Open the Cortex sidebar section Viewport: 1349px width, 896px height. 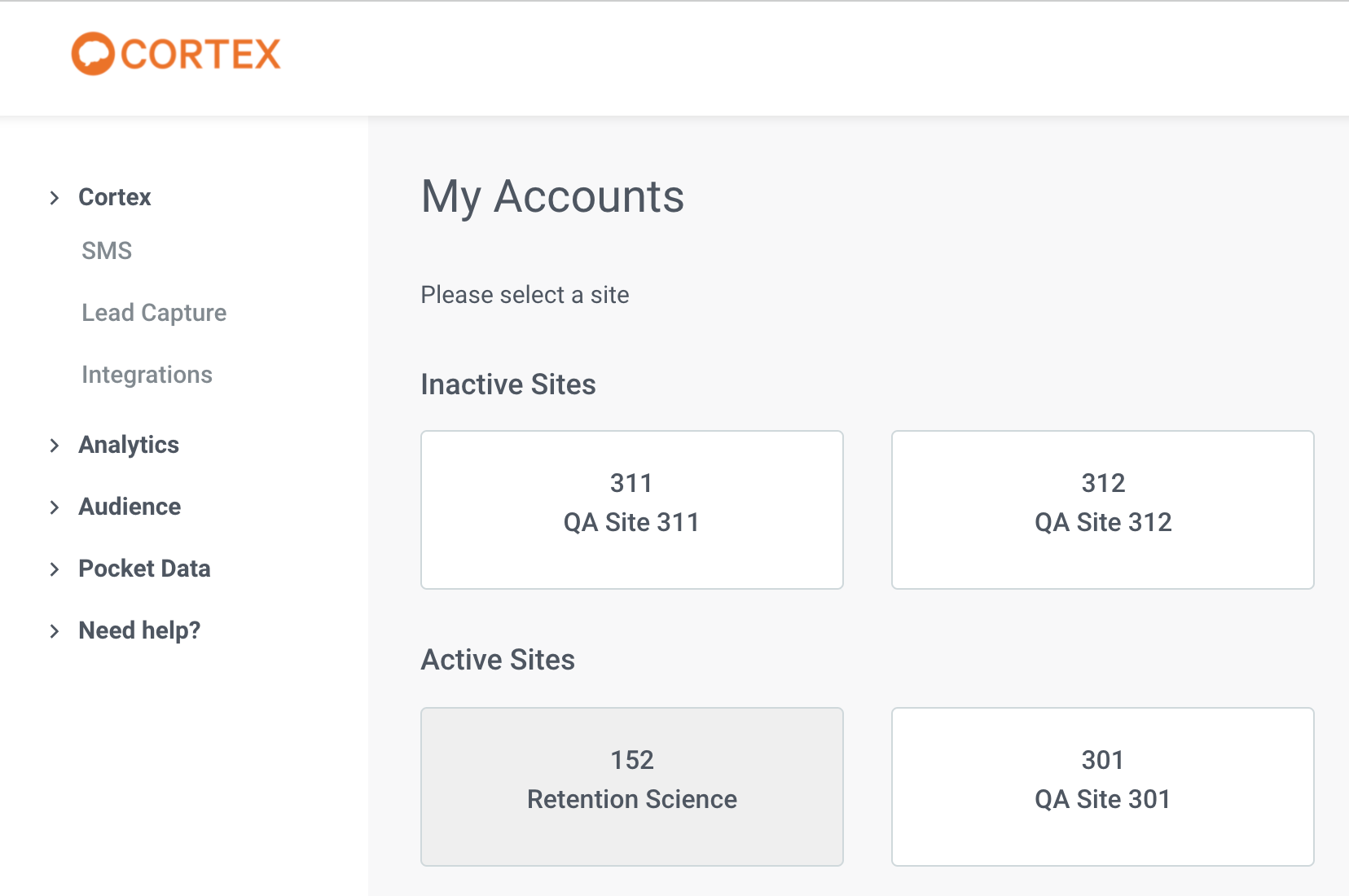coord(115,197)
